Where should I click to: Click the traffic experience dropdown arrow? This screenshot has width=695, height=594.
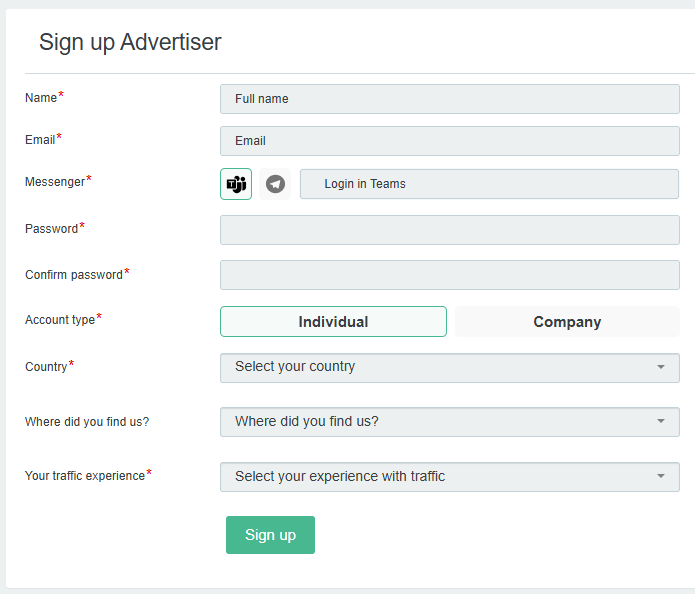tap(661, 477)
